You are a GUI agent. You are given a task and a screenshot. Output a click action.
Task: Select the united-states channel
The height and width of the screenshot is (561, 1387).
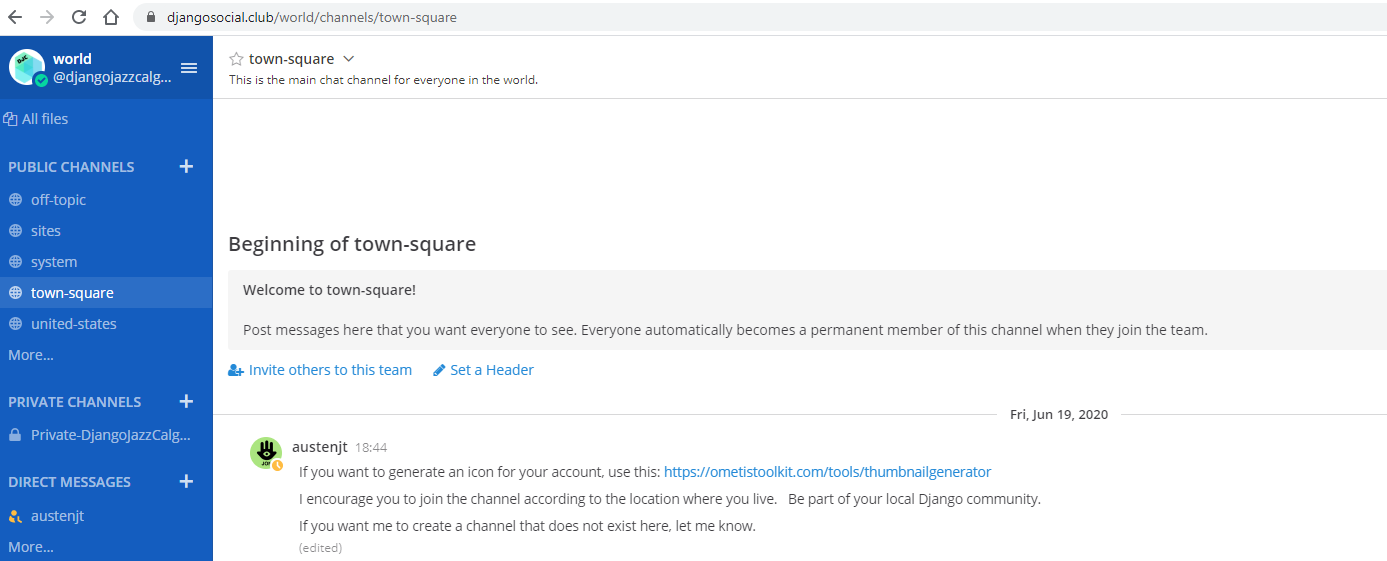click(73, 324)
